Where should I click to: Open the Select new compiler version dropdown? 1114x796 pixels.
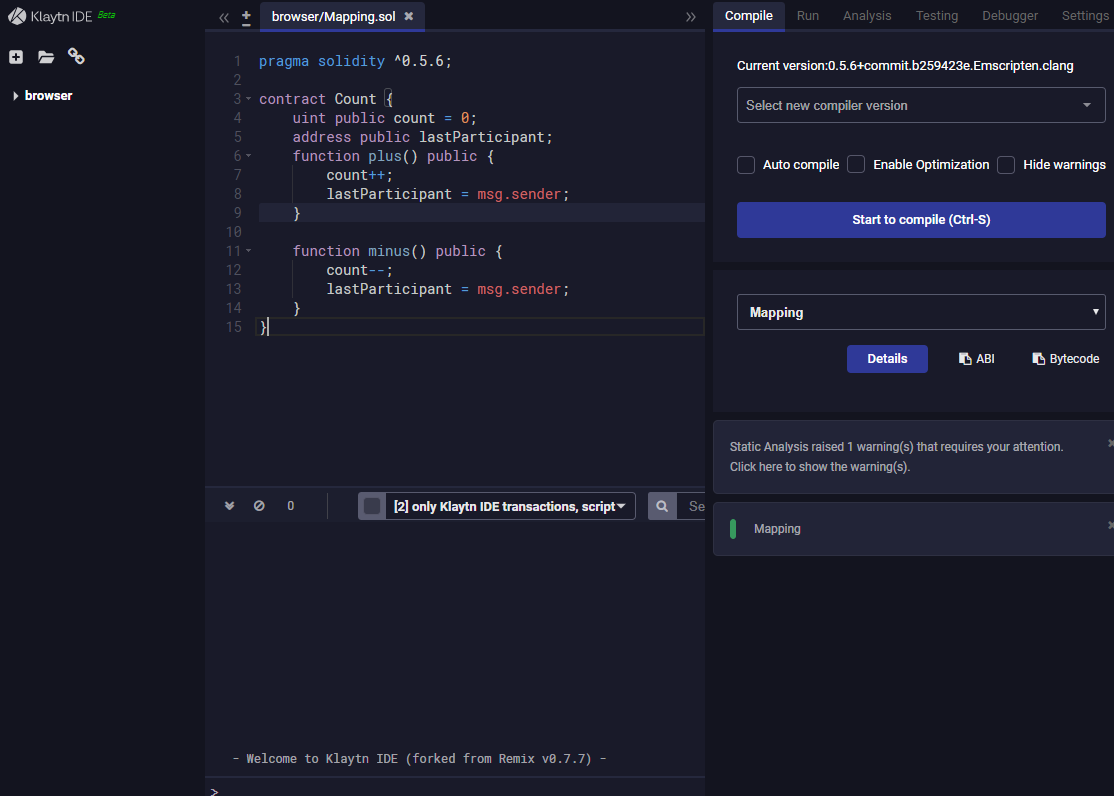click(921, 105)
